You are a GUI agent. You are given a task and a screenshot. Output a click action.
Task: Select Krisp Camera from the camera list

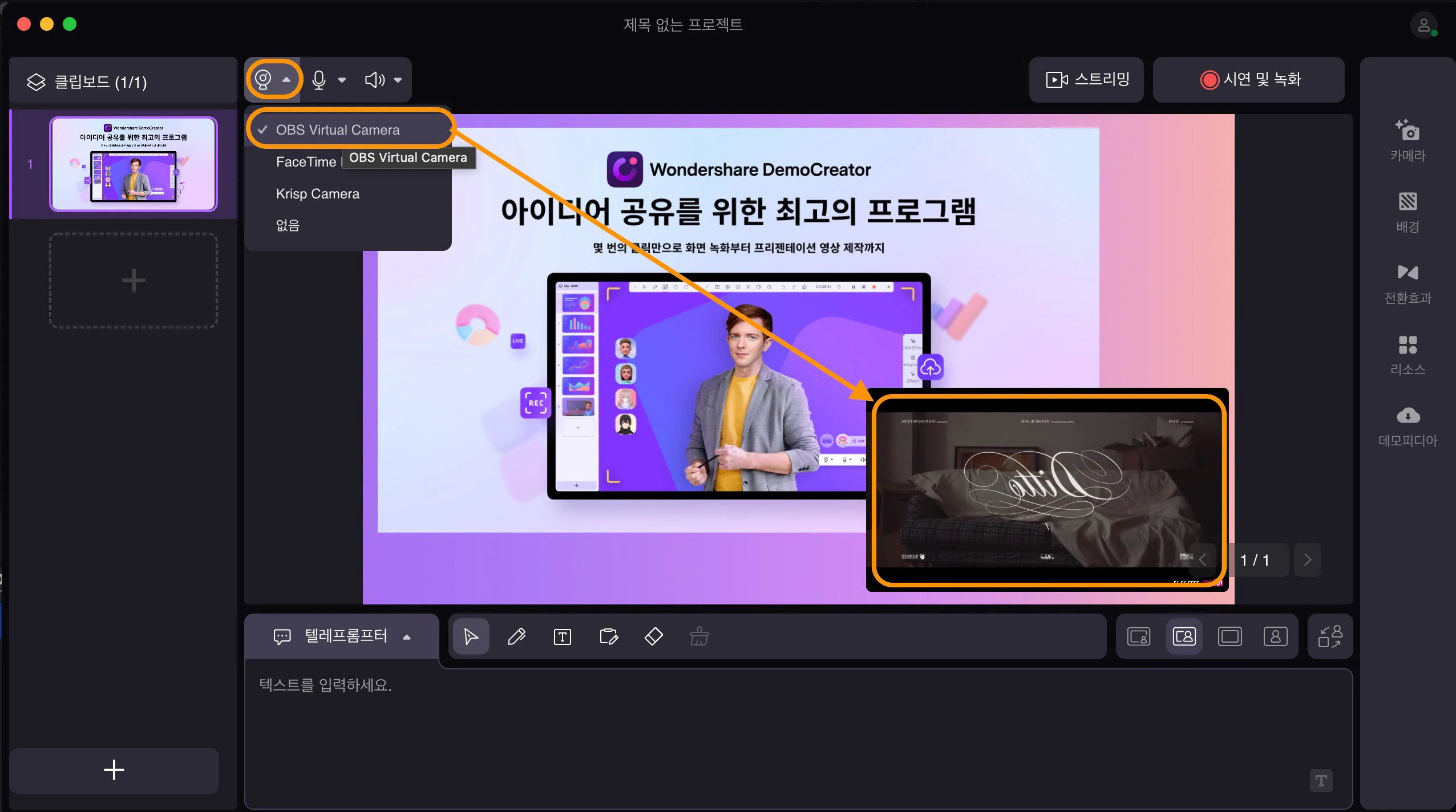[318, 193]
